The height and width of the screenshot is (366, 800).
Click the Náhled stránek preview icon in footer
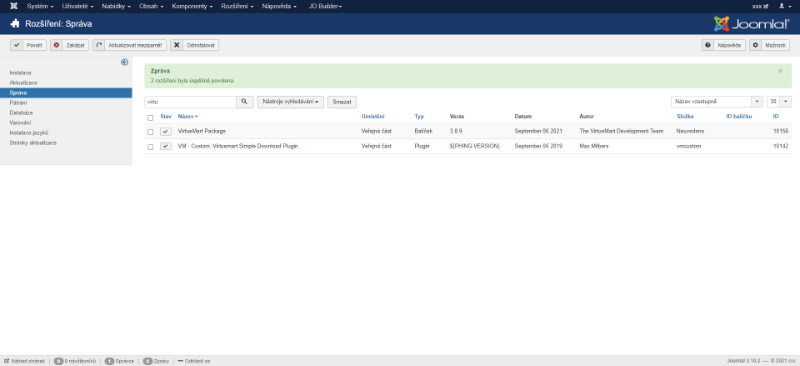pos(7,361)
